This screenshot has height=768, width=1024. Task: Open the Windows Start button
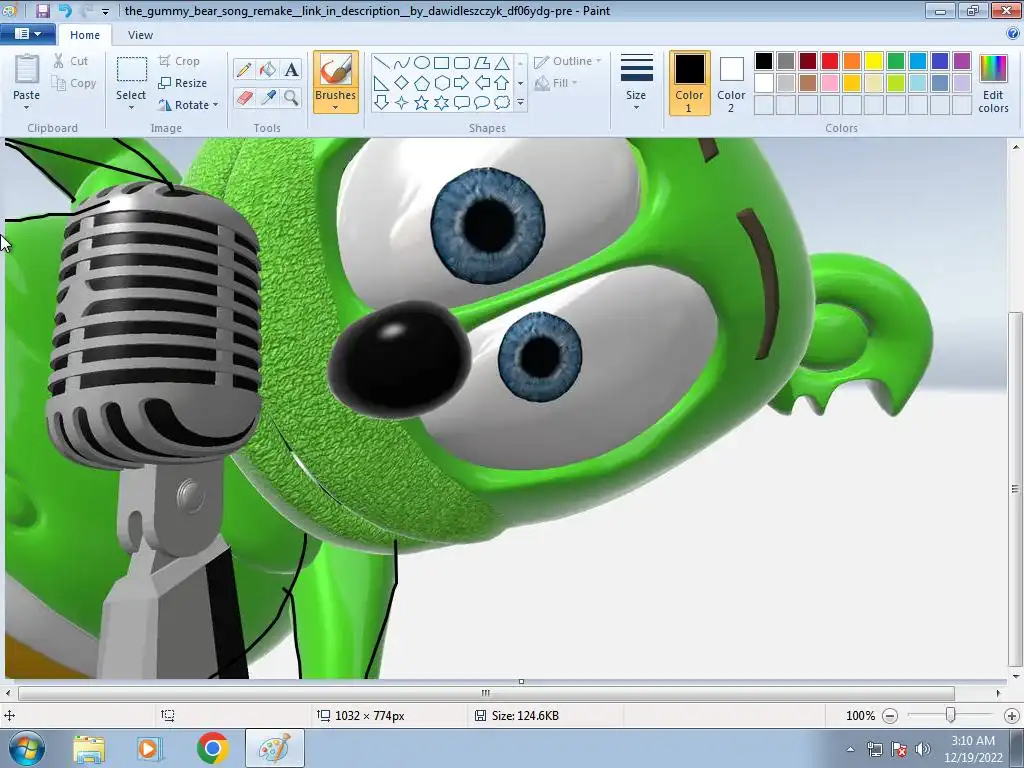pos(27,748)
